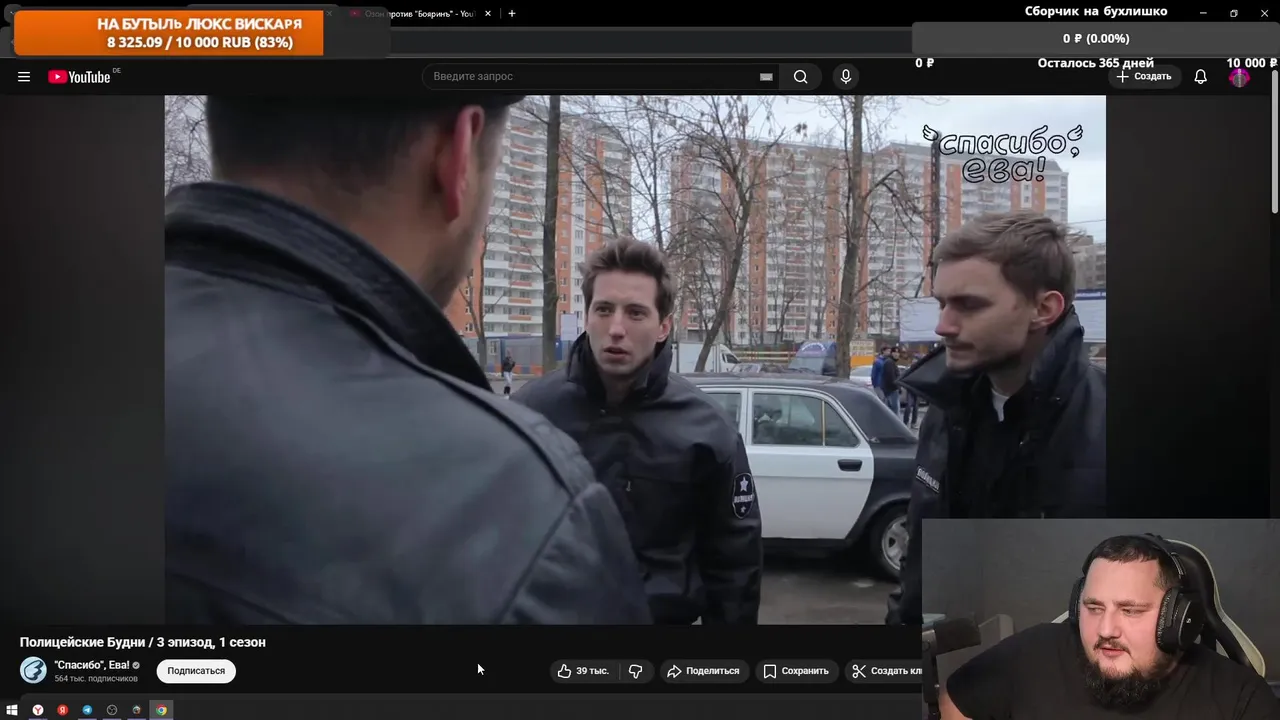This screenshot has width=1280, height=720.
Task: Click 'Сохранить' save button
Action: [x=796, y=671]
